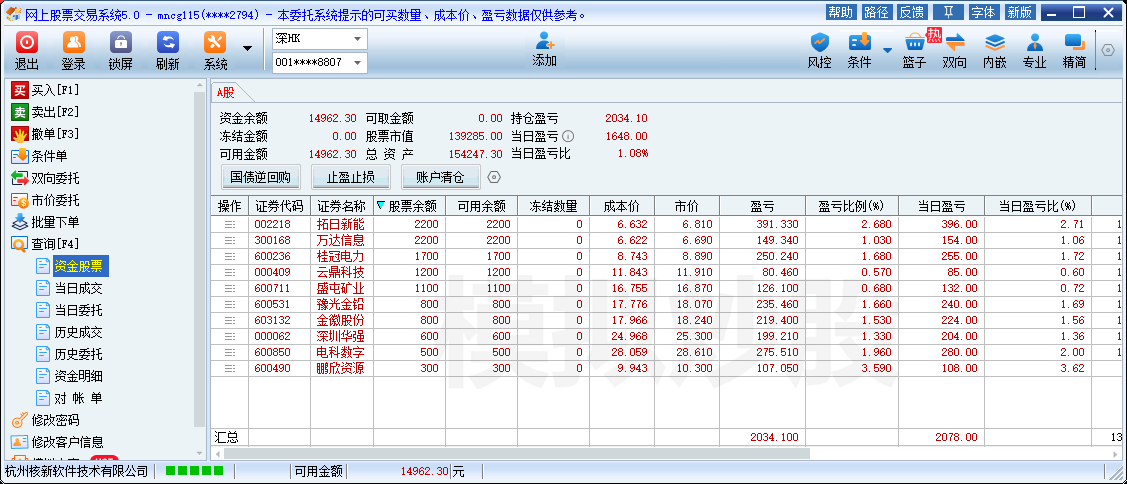This screenshot has width=1127, height=484.
Task: Refresh data with the 刷新 icon
Action: click(167, 50)
